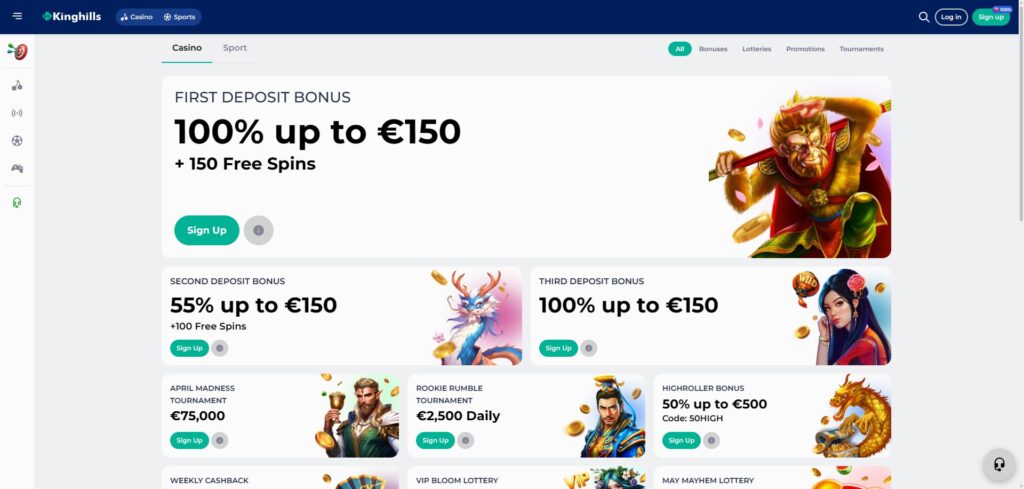Filter promotions by Tournaments

tap(861, 49)
